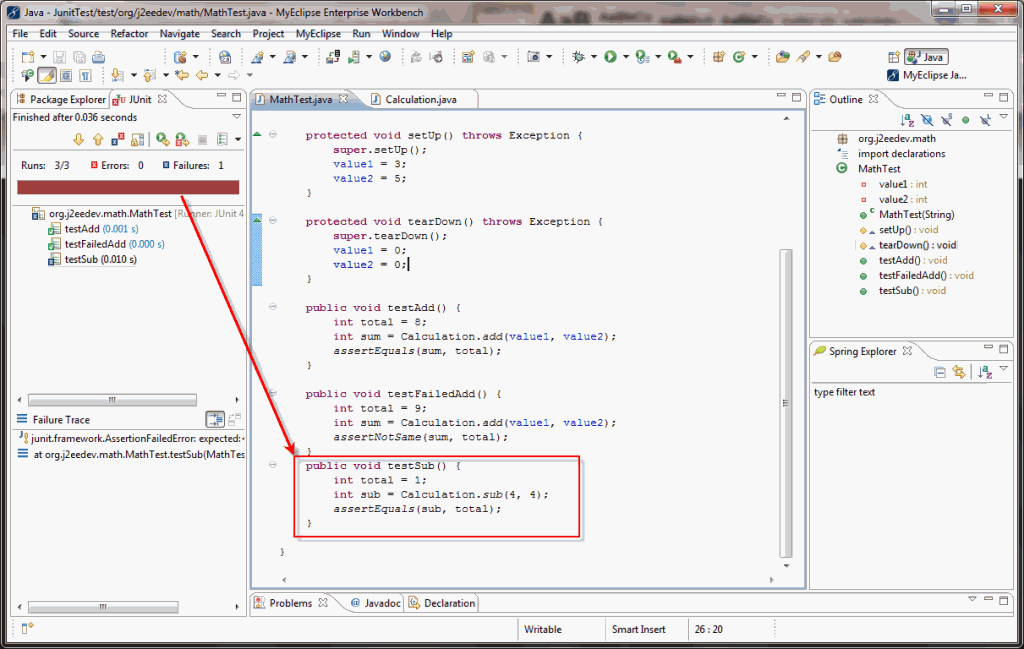This screenshot has height=649, width=1024.
Task: Collapse the testSub() method fold
Action: coord(273,465)
